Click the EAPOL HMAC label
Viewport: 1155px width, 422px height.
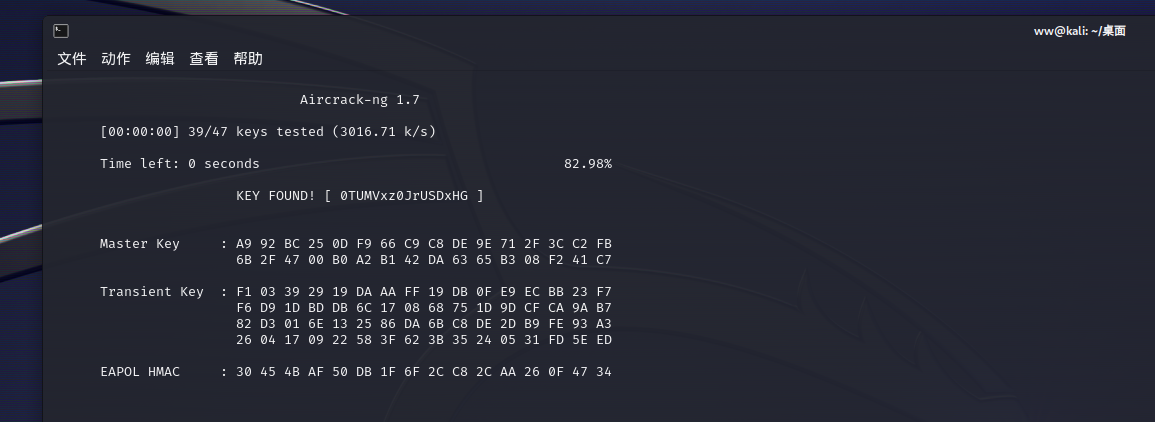click(140, 372)
